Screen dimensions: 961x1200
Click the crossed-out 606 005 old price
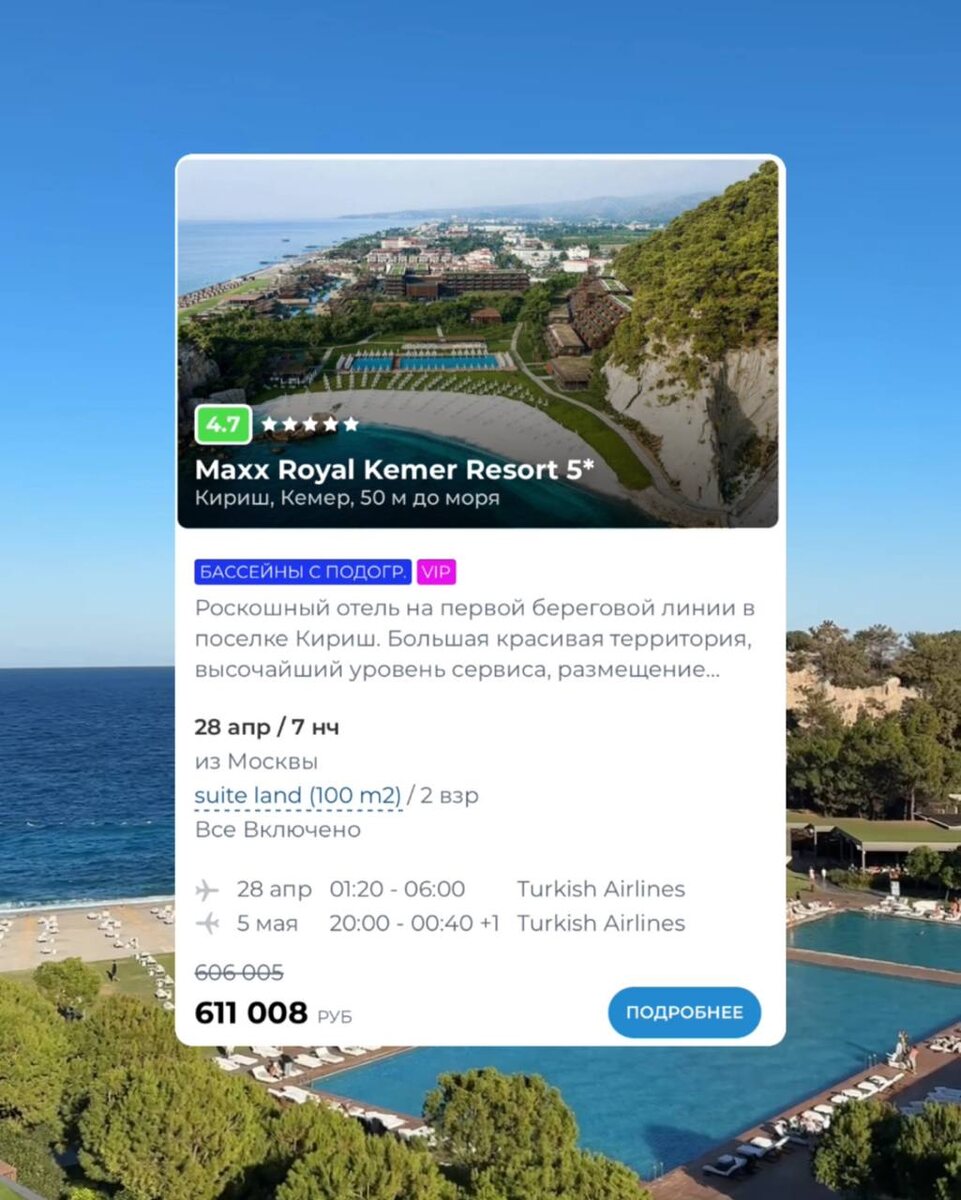click(x=239, y=972)
